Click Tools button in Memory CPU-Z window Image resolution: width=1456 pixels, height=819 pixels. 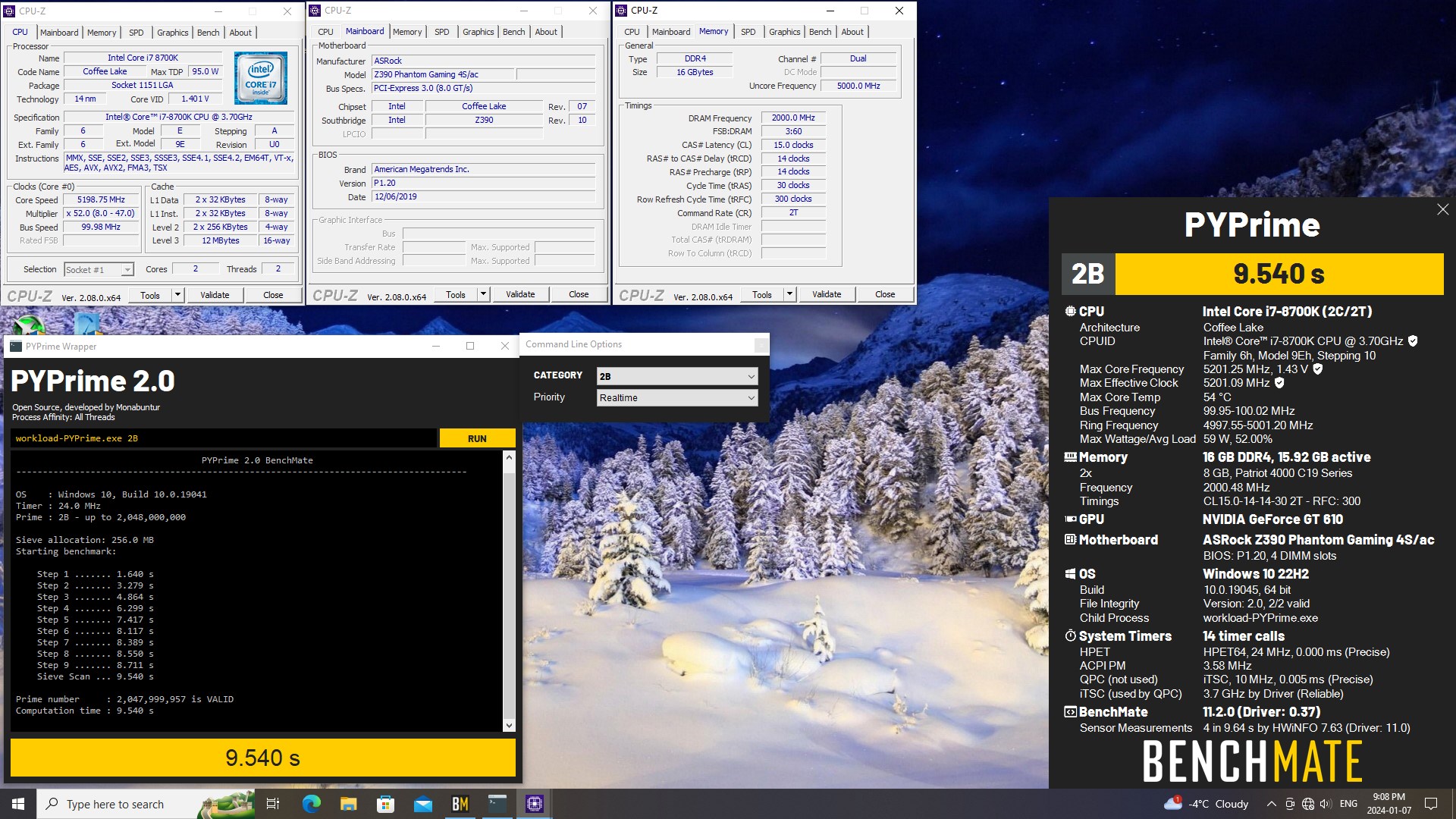pos(762,294)
